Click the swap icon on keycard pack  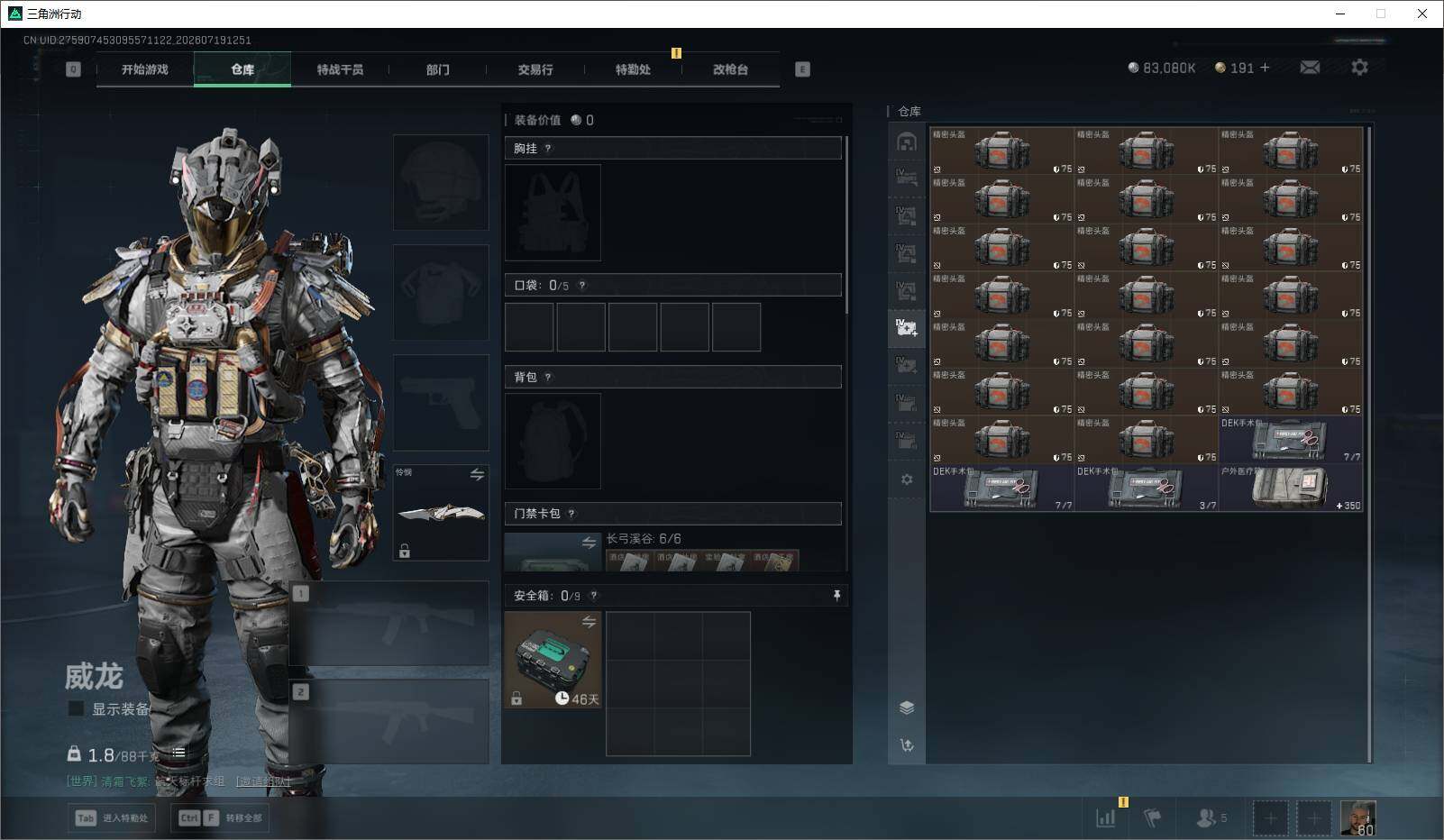589,543
